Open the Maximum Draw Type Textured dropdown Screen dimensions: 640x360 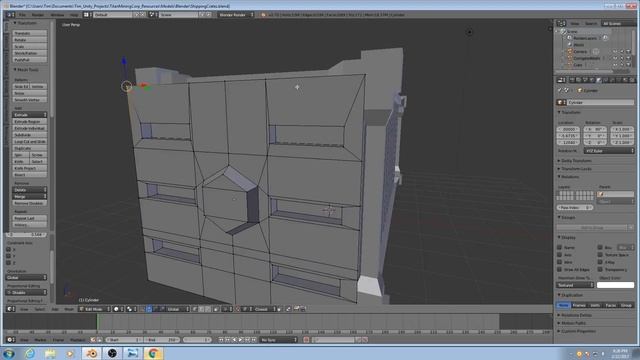(x=575, y=285)
